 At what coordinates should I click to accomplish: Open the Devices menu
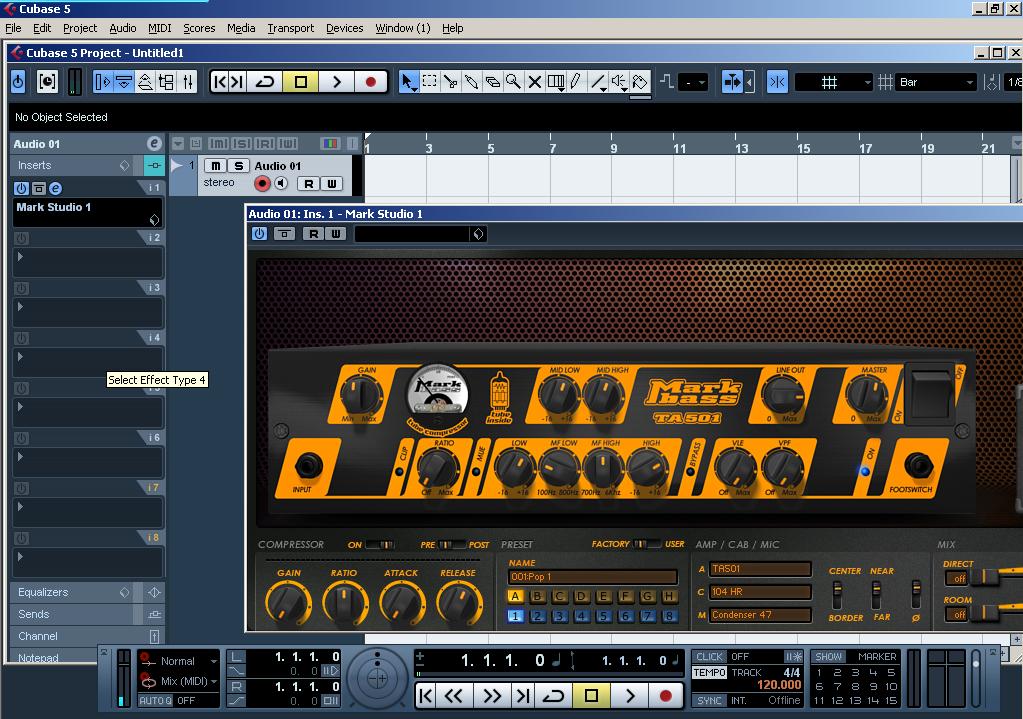pyautogui.click(x=344, y=28)
